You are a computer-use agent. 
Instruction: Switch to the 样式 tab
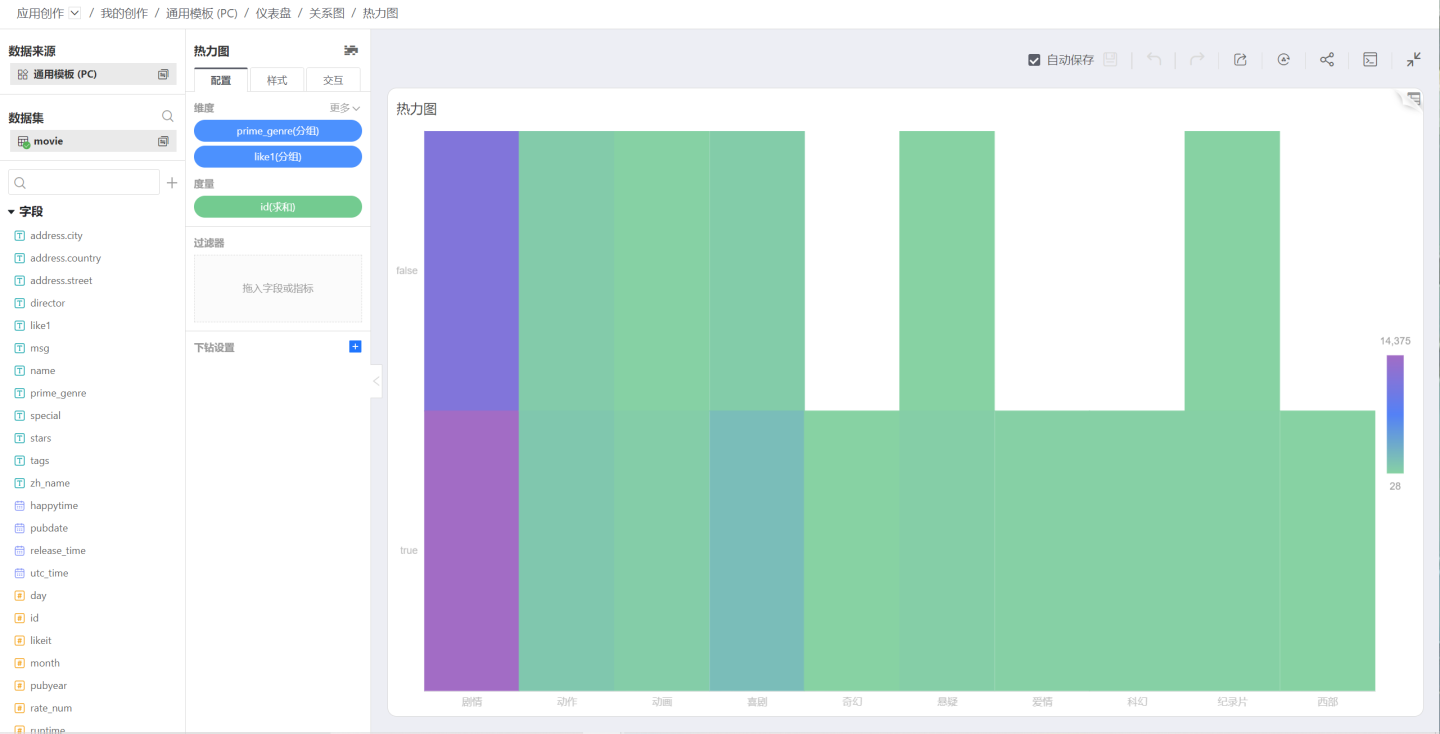277,80
